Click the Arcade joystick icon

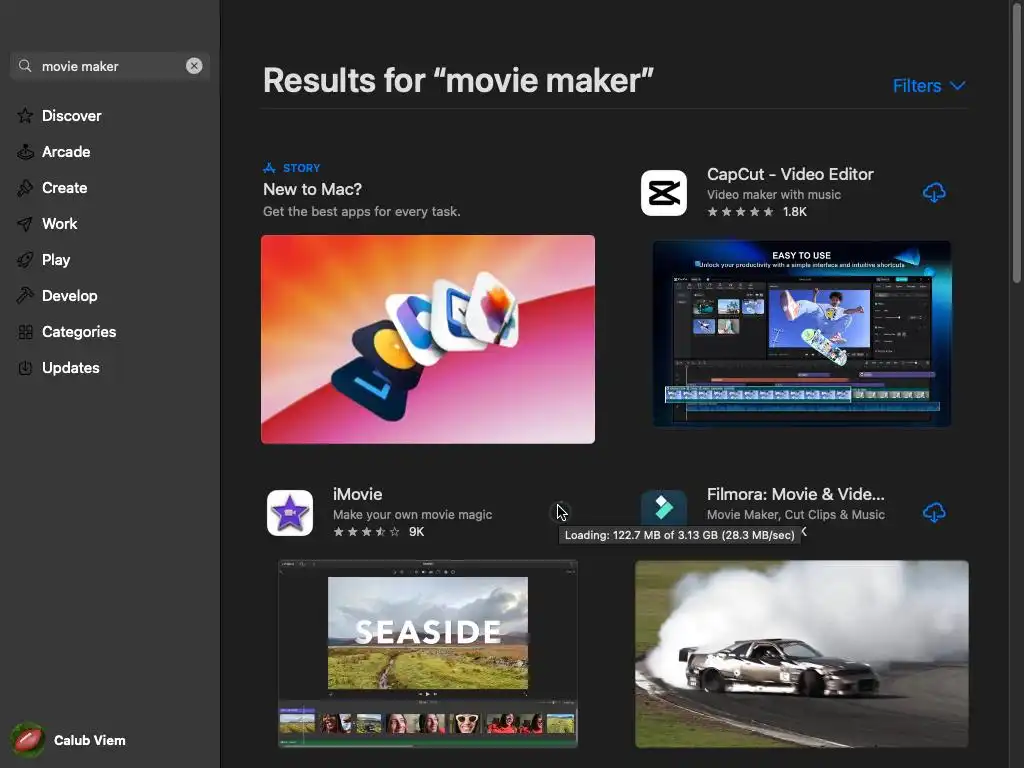(x=25, y=152)
